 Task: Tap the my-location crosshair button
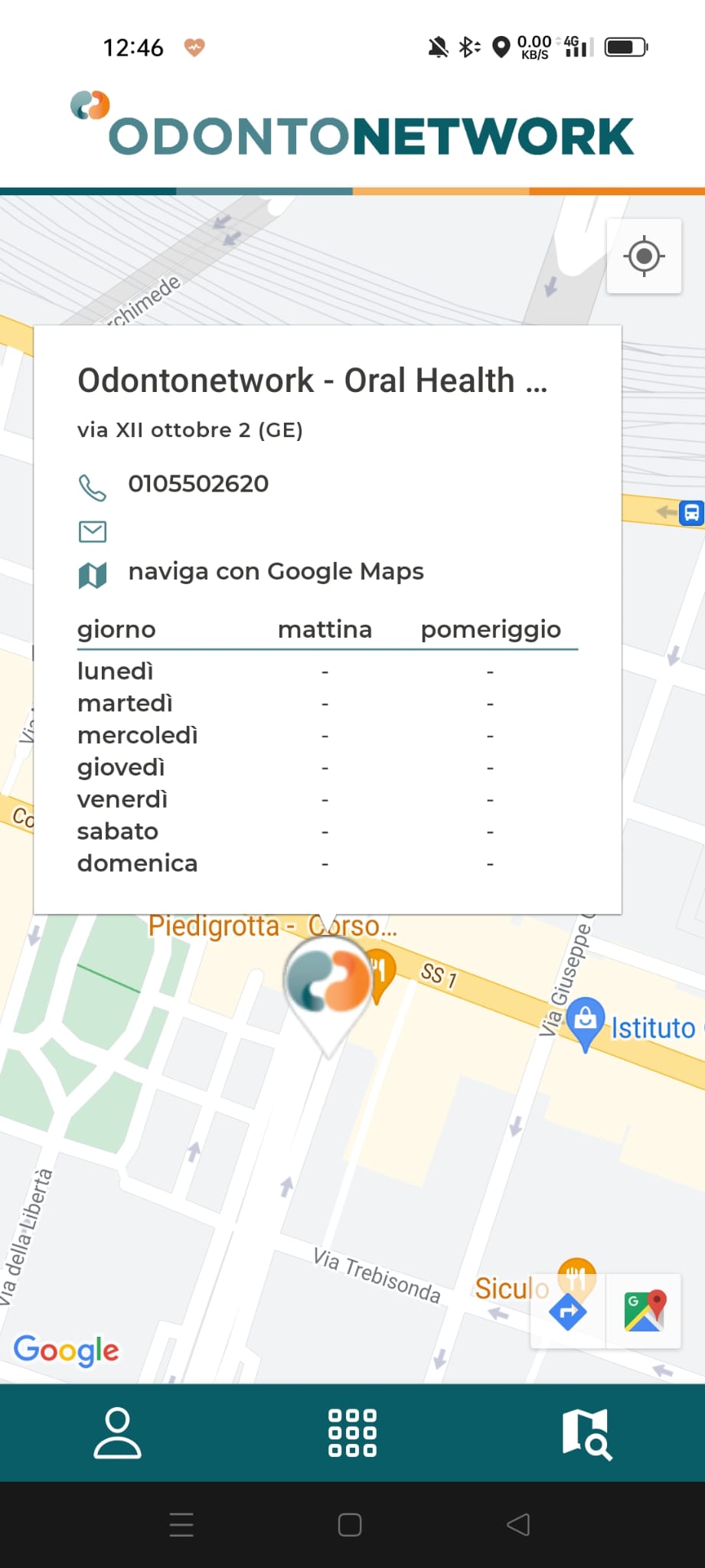[644, 256]
